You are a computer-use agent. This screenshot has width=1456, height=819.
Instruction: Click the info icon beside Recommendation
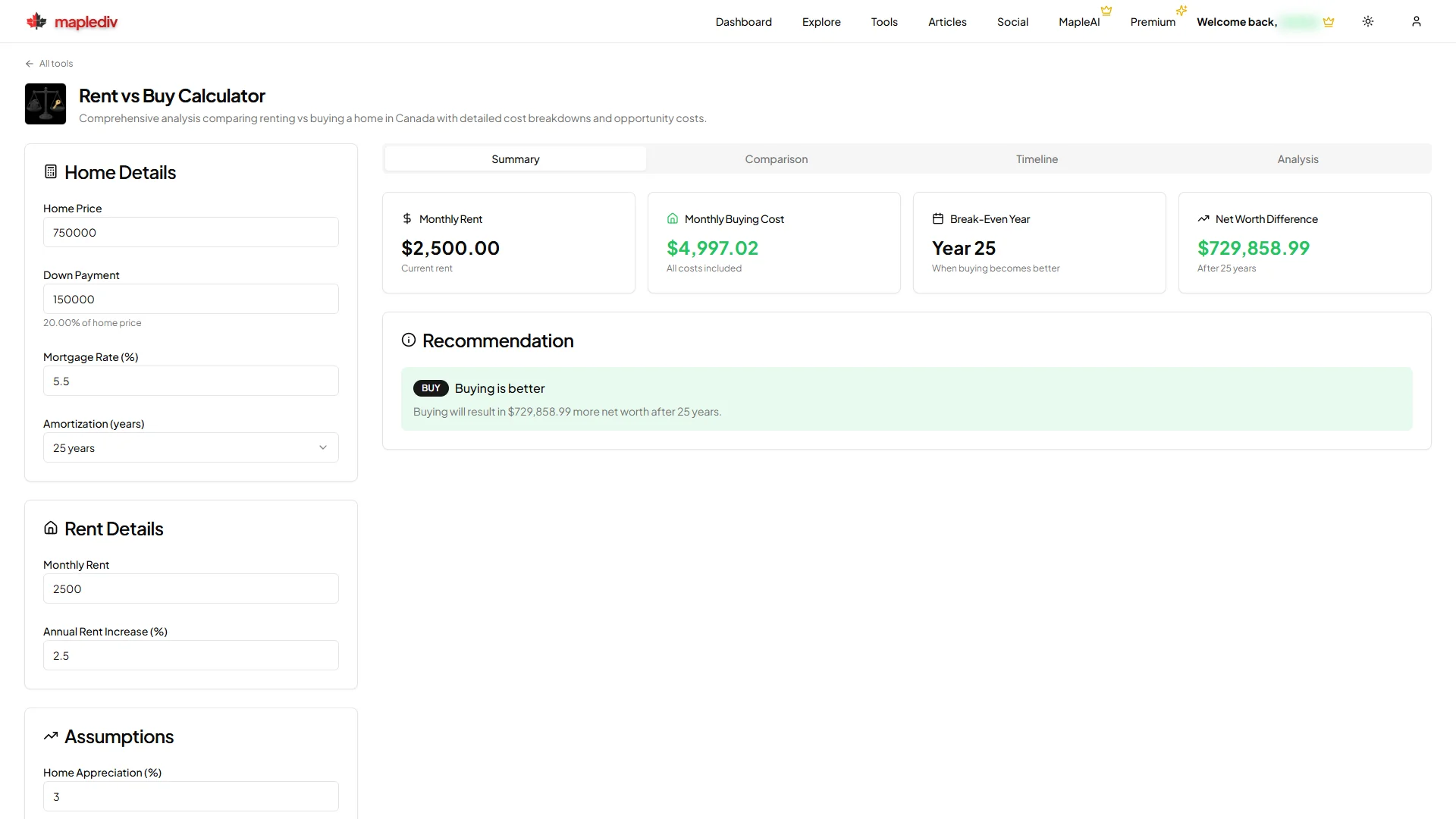409,340
